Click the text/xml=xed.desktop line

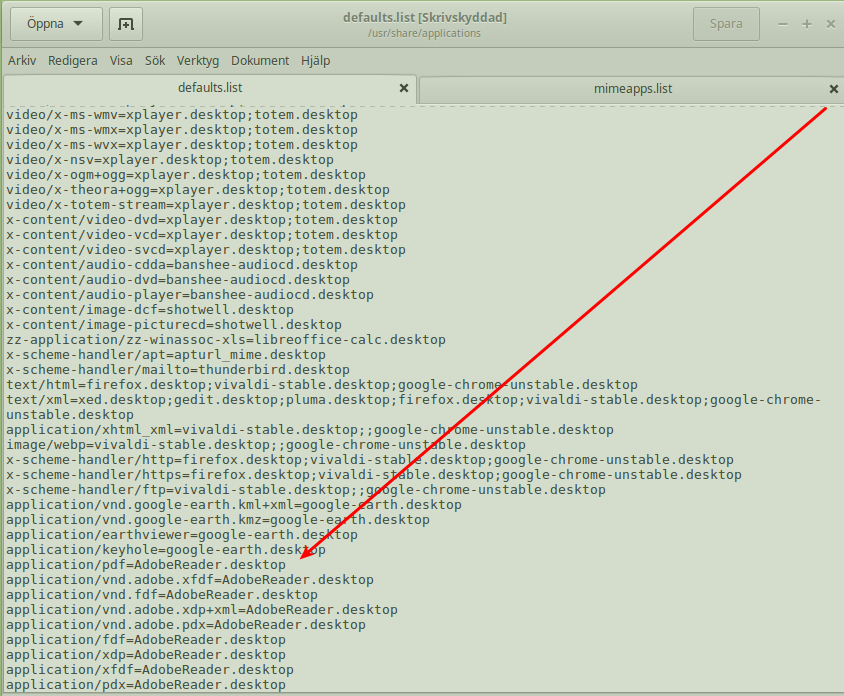tap(413, 408)
